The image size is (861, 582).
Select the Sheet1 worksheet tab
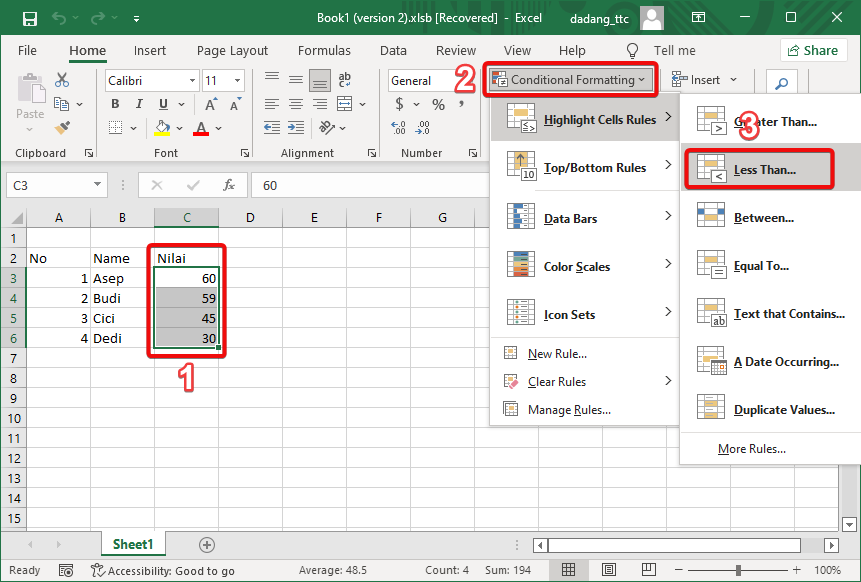133,544
